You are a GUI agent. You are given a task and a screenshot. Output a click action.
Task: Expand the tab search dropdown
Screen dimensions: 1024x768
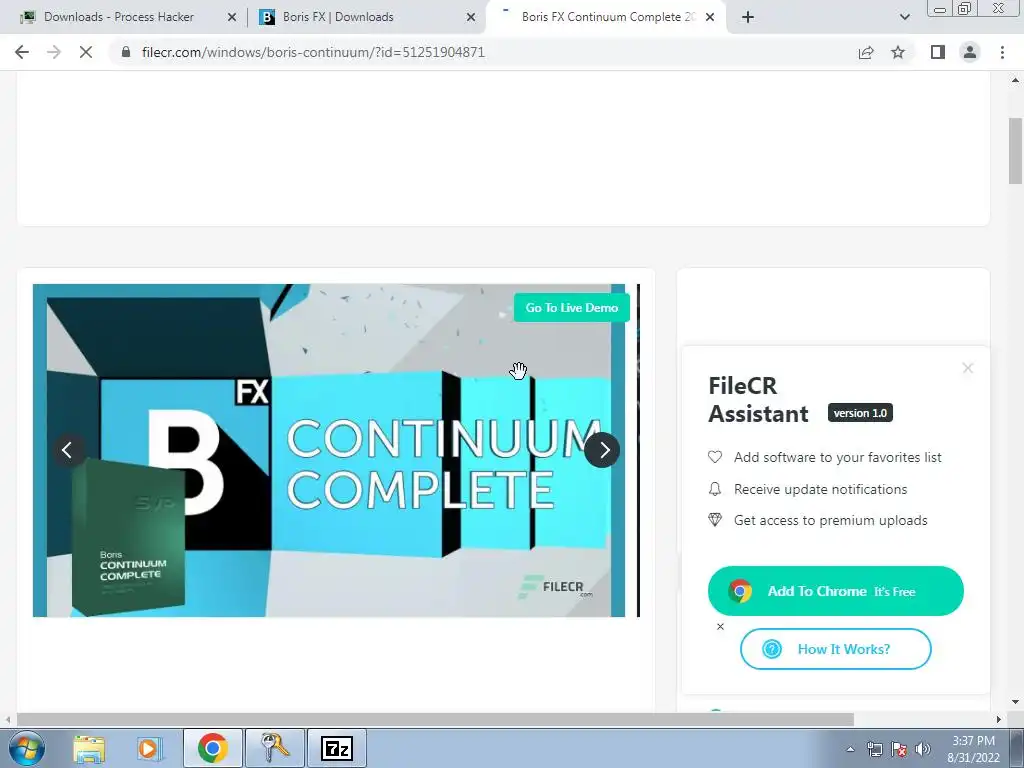pyautogui.click(x=904, y=17)
